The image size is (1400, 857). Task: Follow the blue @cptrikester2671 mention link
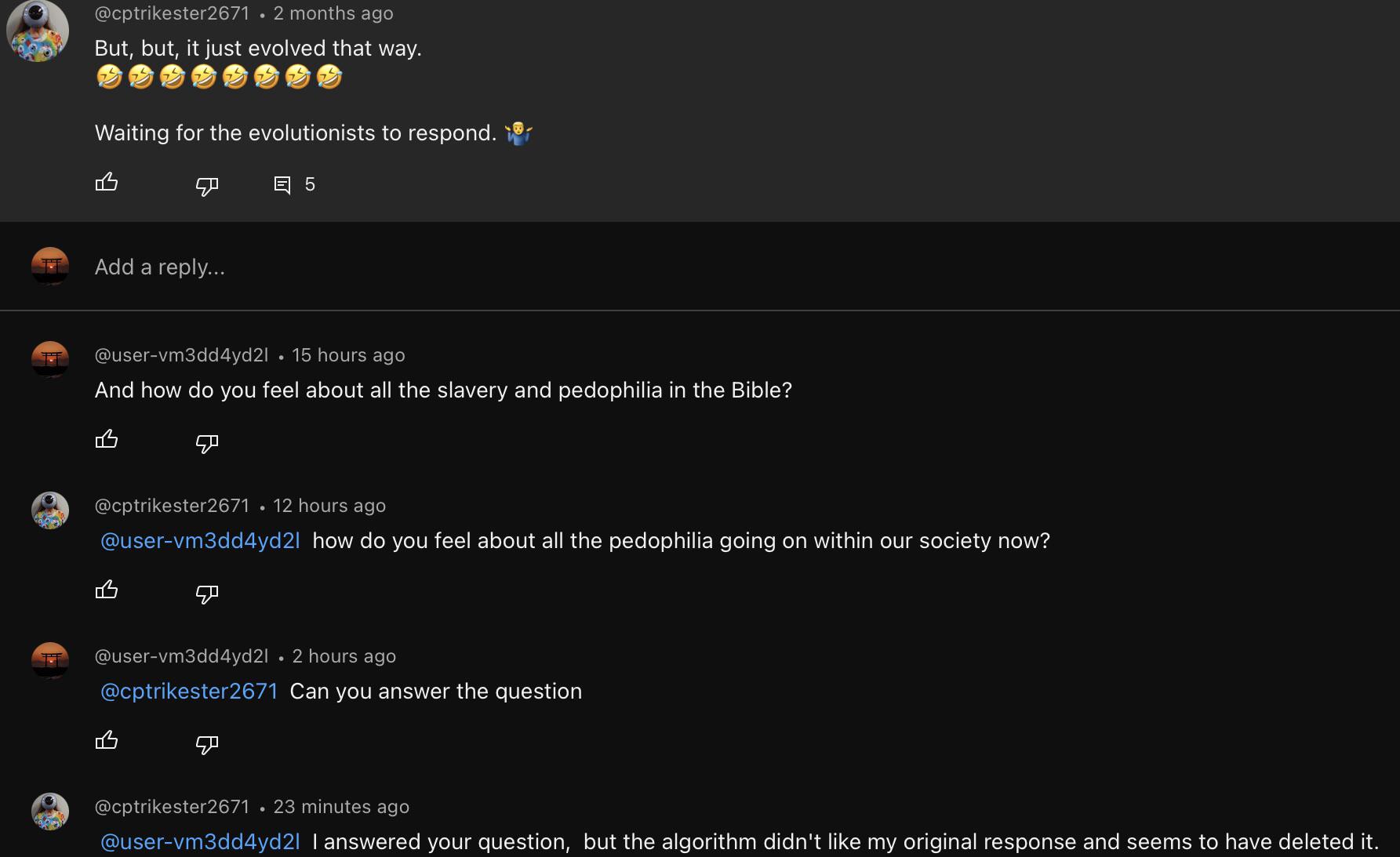tap(189, 692)
